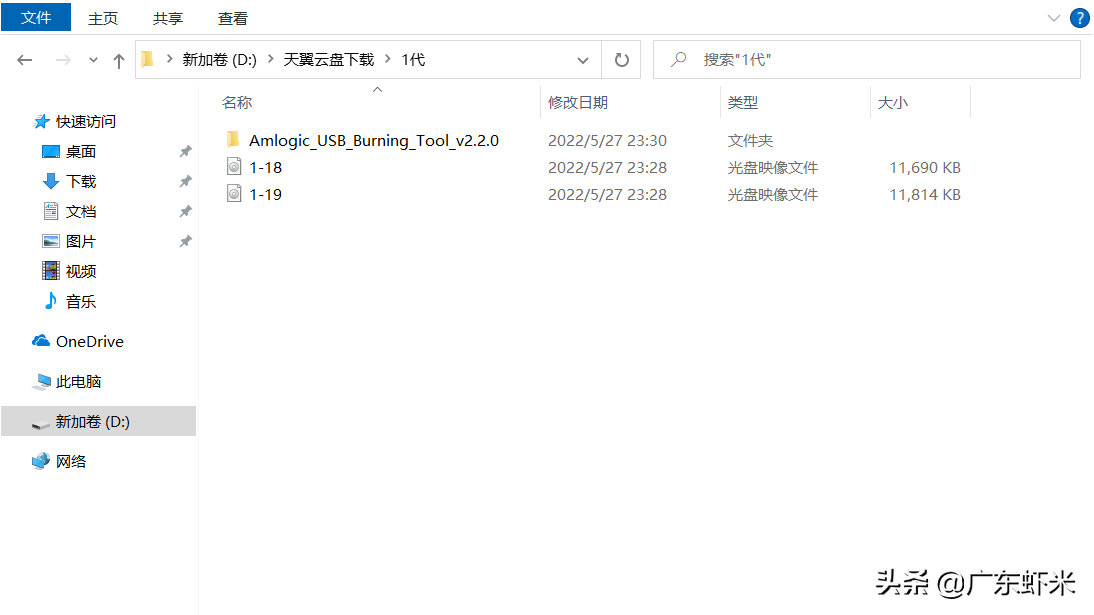
Task: Expand the address bar history dropdown
Action: (583, 60)
